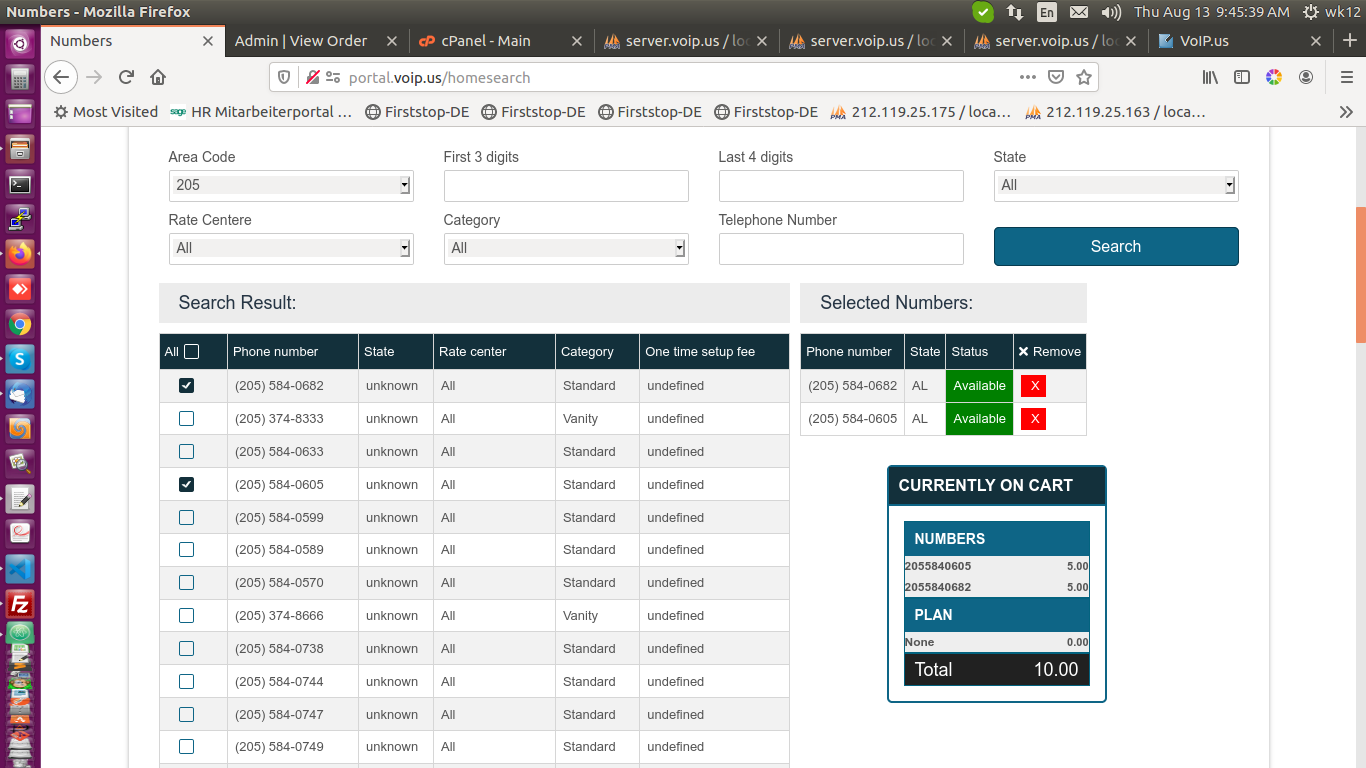
Task: Show the tracking protection shield info
Action: [284, 77]
